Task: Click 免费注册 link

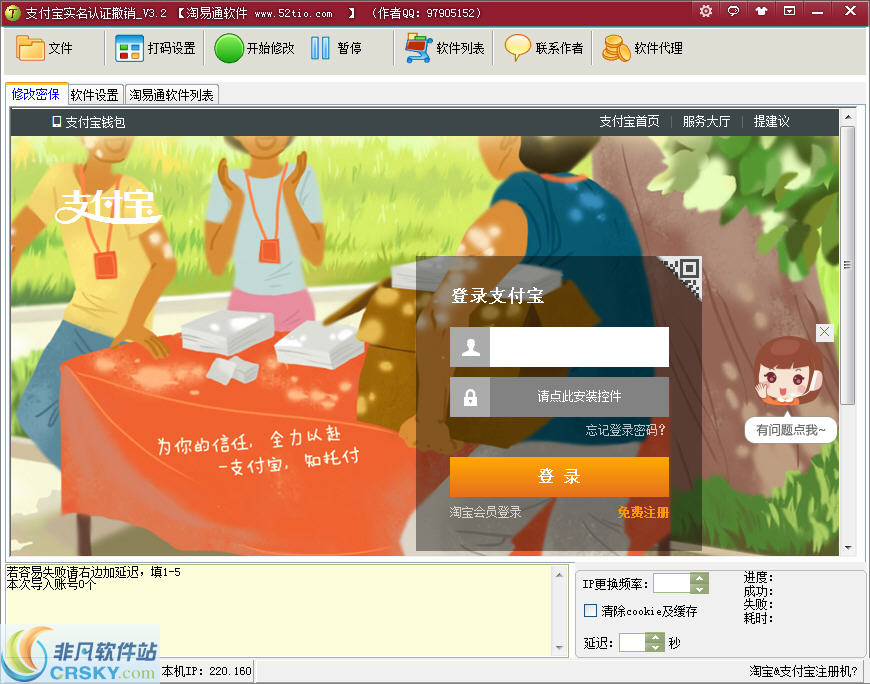Action: (643, 512)
